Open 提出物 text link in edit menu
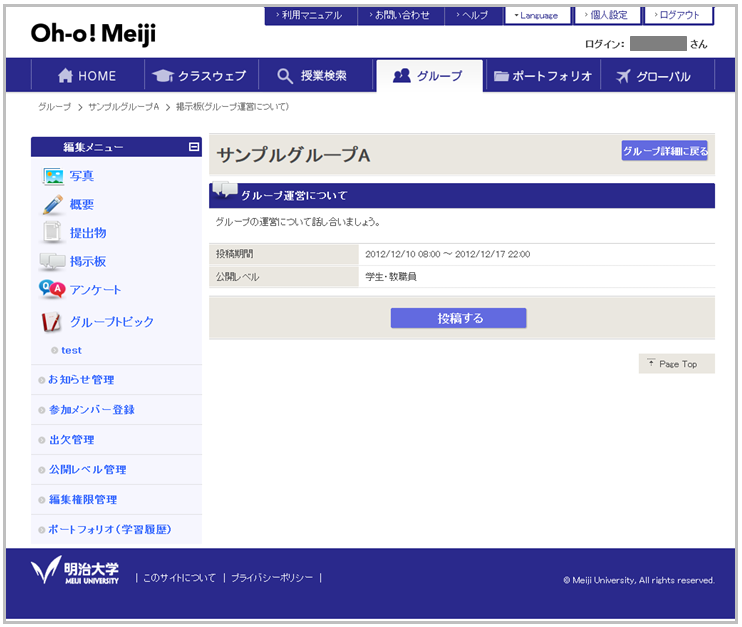 point(88,233)
